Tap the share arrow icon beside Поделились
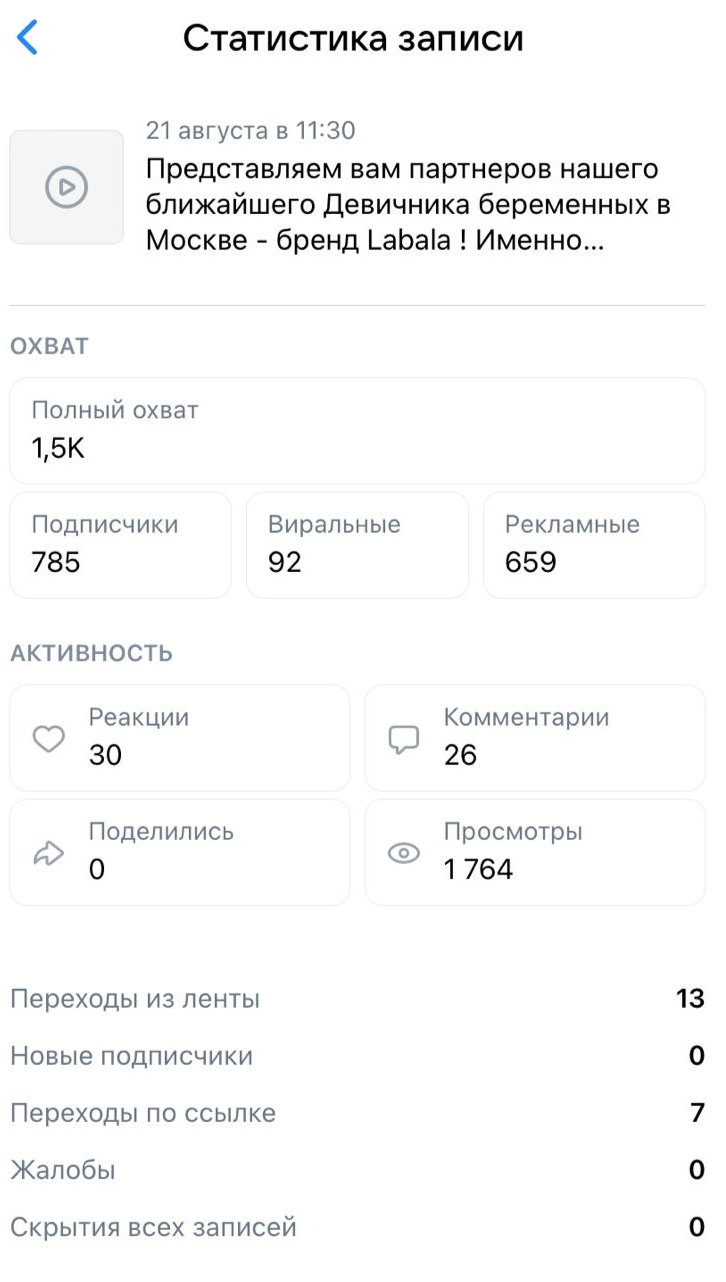The image size is (726, 1282). click(49, 853)
